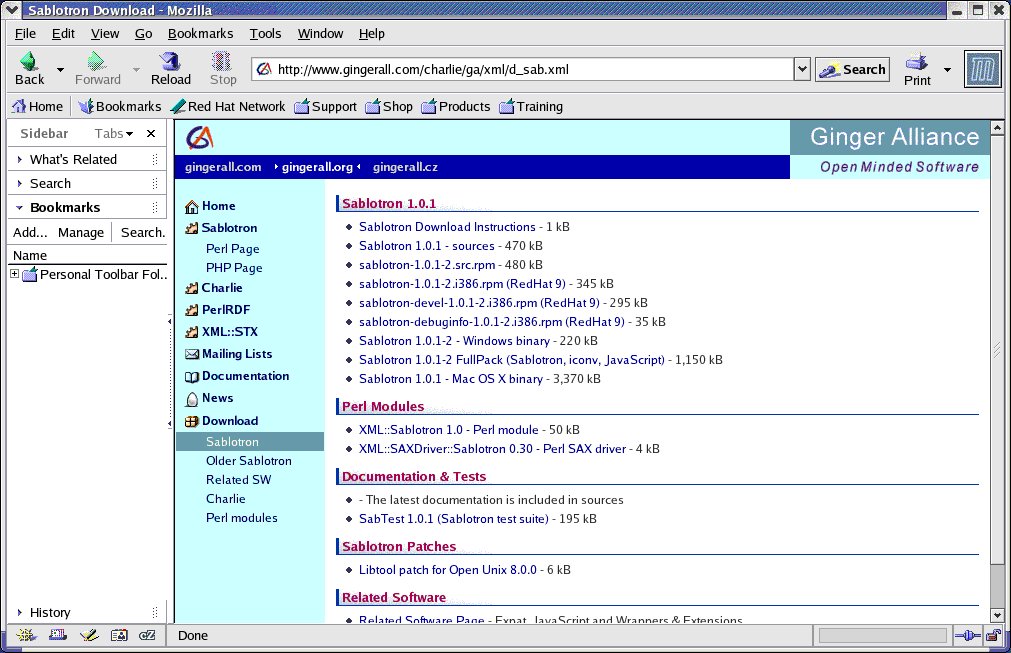Open Composer from the status bar icon
Image resolution: width=1011 pixels, height=653 pixels.
coord(89,635)
